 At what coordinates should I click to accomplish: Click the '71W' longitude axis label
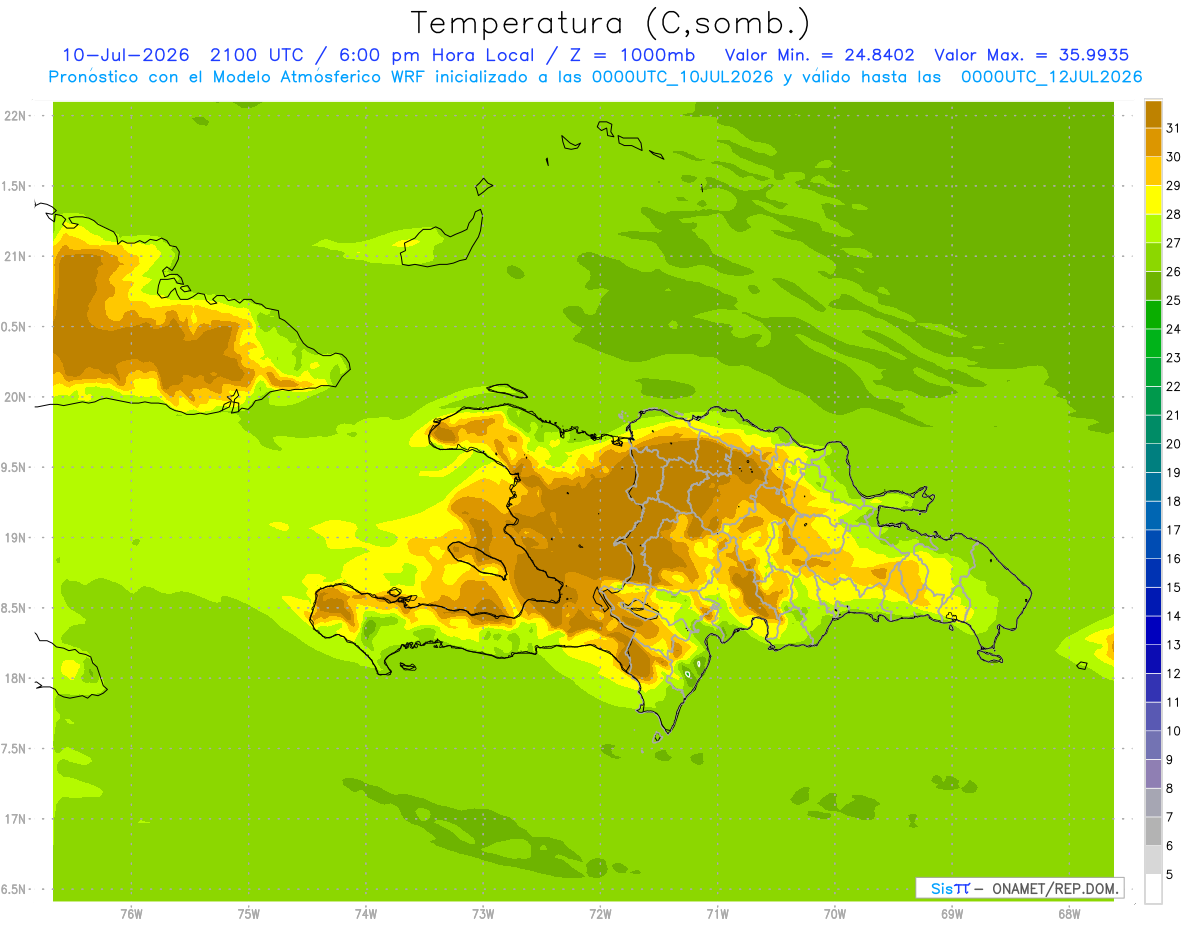pyautogui.click(x=717, y=914)
